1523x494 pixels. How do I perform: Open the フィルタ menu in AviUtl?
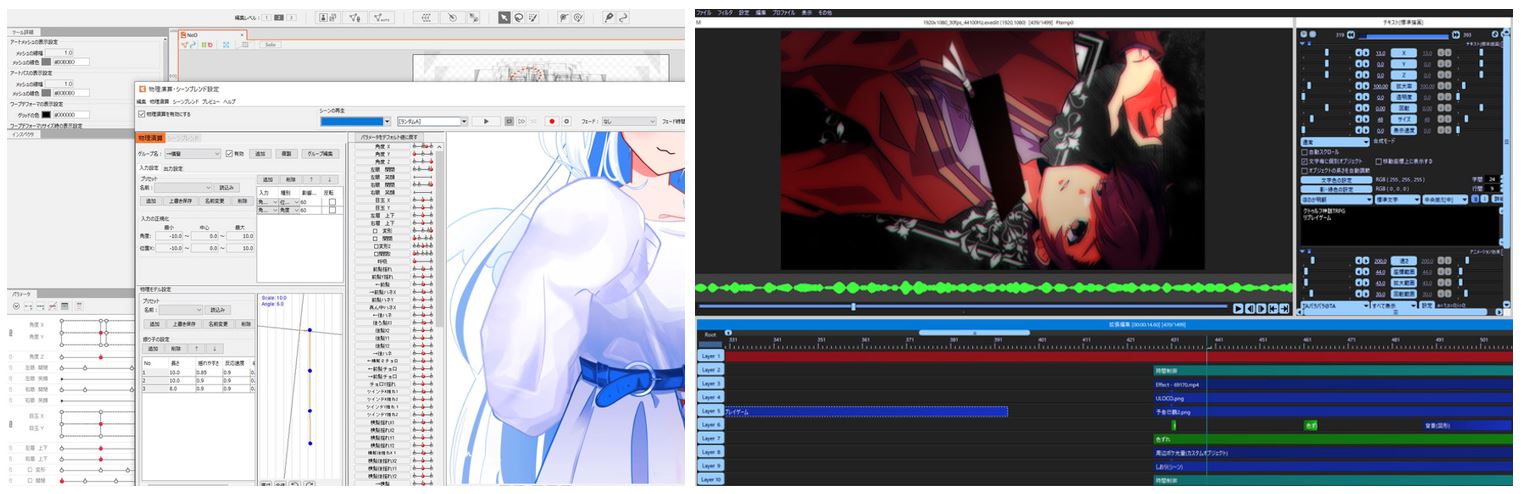[x=725, y=12]
